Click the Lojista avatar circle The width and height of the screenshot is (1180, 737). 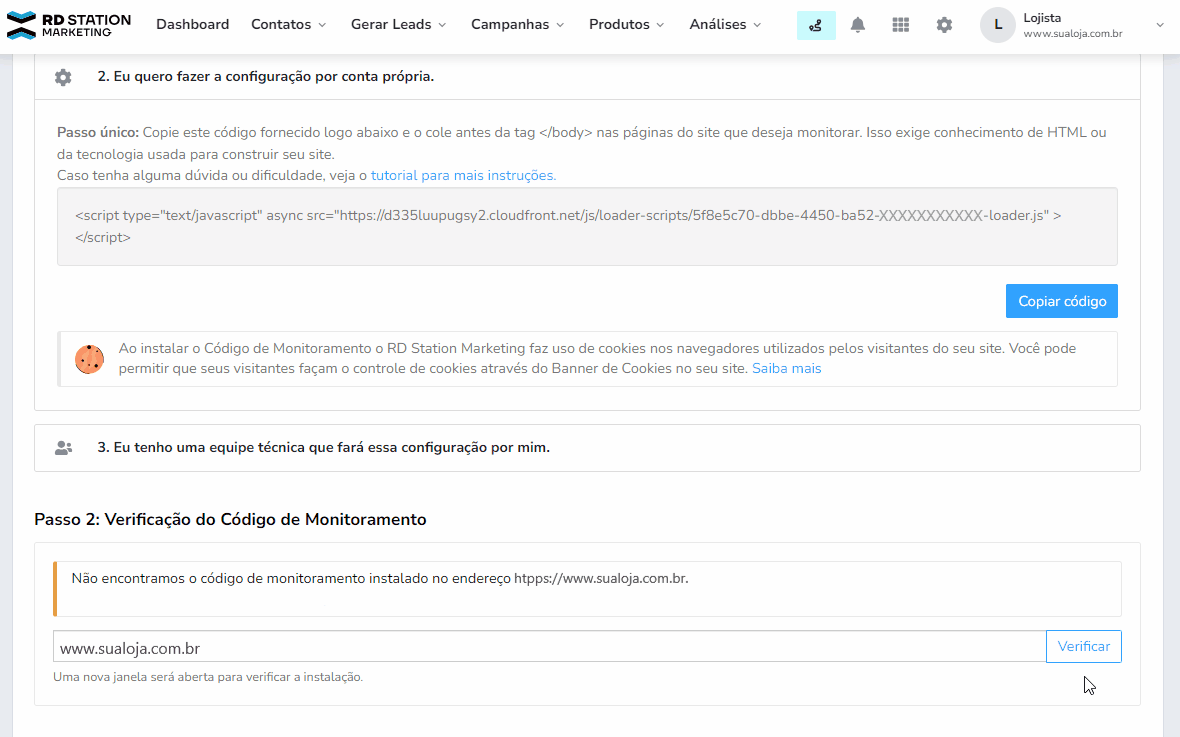[x=998, y=25]
